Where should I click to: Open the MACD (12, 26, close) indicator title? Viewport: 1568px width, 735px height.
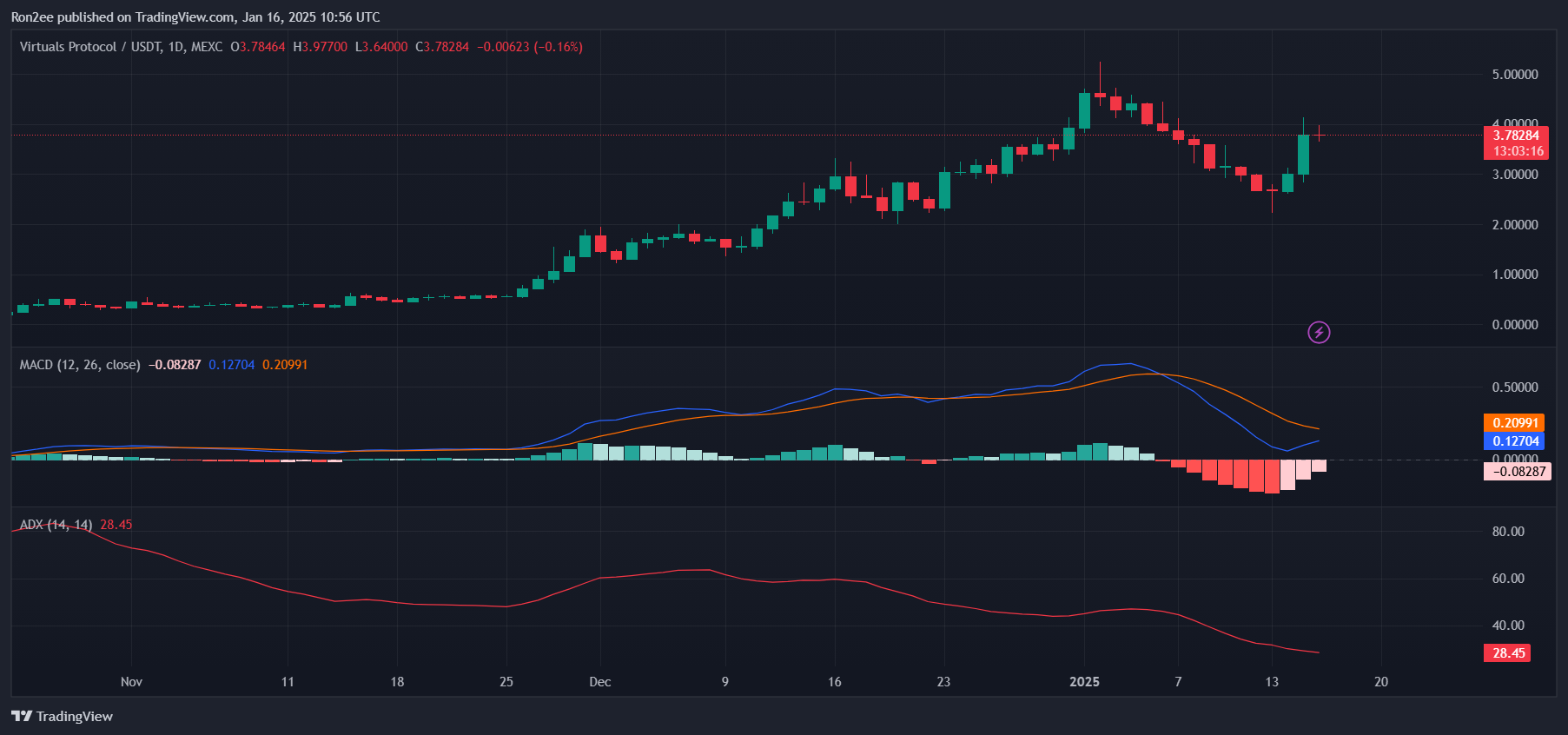click(x=80, y=365)
